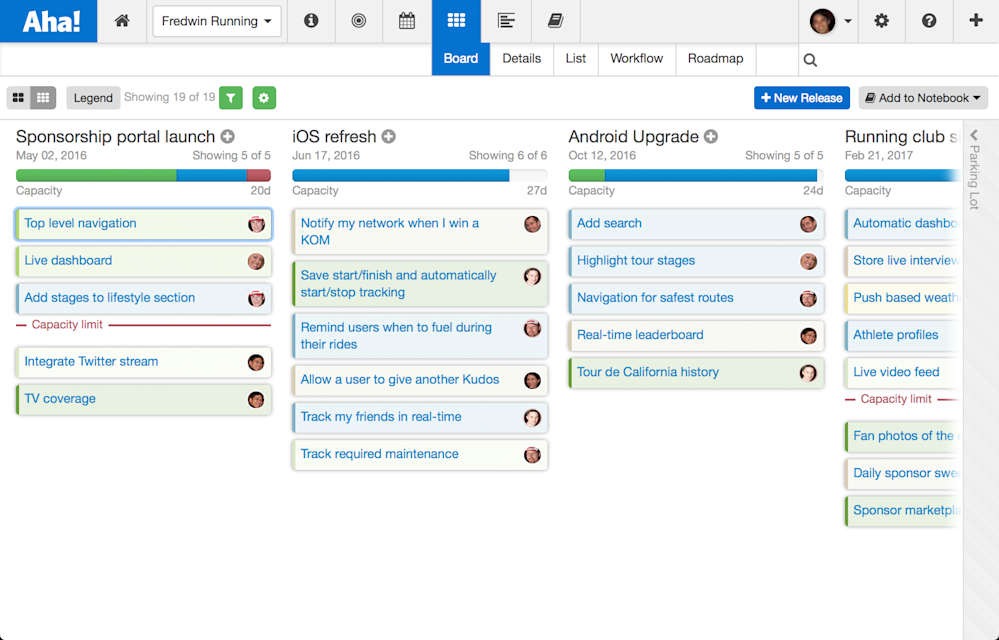Image resolution: width=999 pixels, height=640 pixels.
Task: Open the Releases calendar icon
Action: 406,21
